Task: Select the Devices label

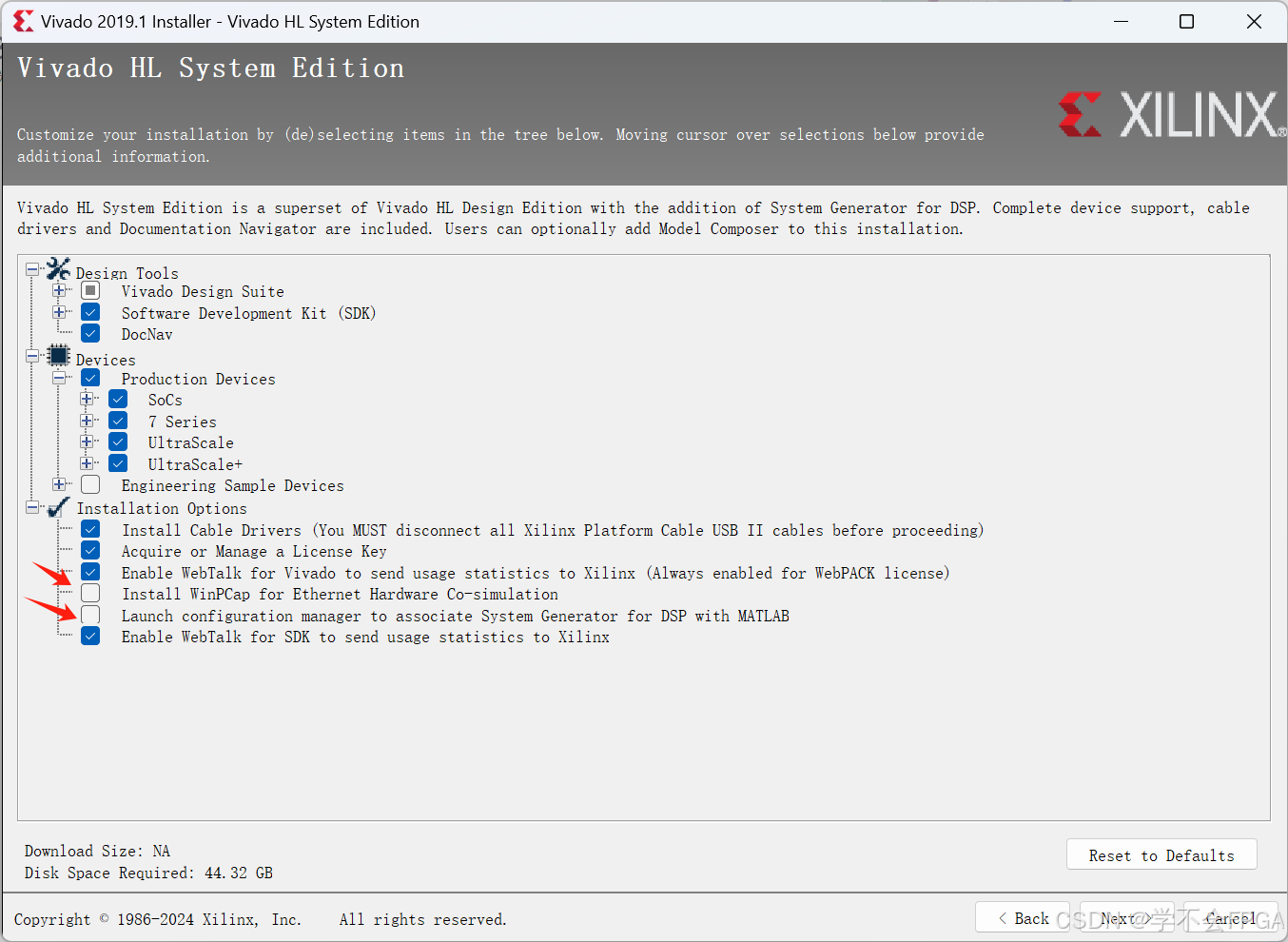Action: (x=106, y=360)
